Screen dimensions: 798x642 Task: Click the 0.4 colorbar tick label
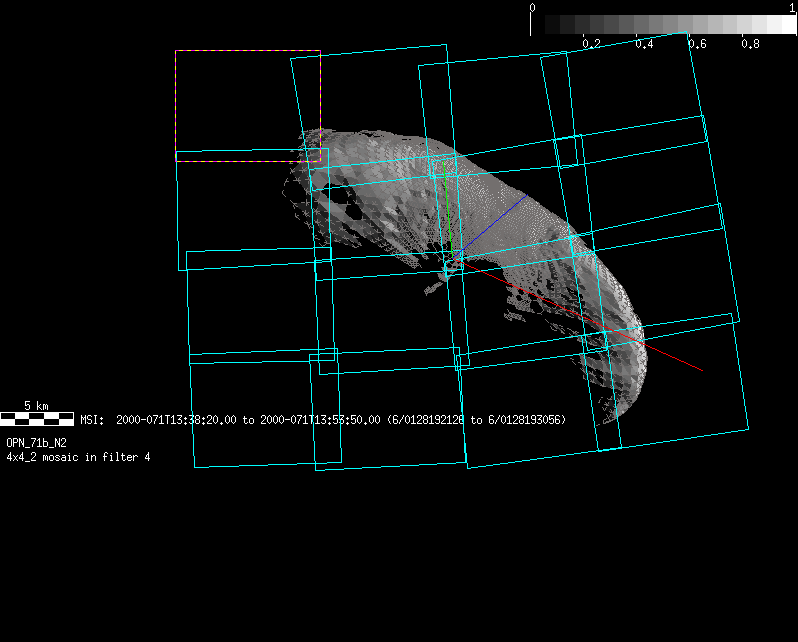[x=644, y=44]
